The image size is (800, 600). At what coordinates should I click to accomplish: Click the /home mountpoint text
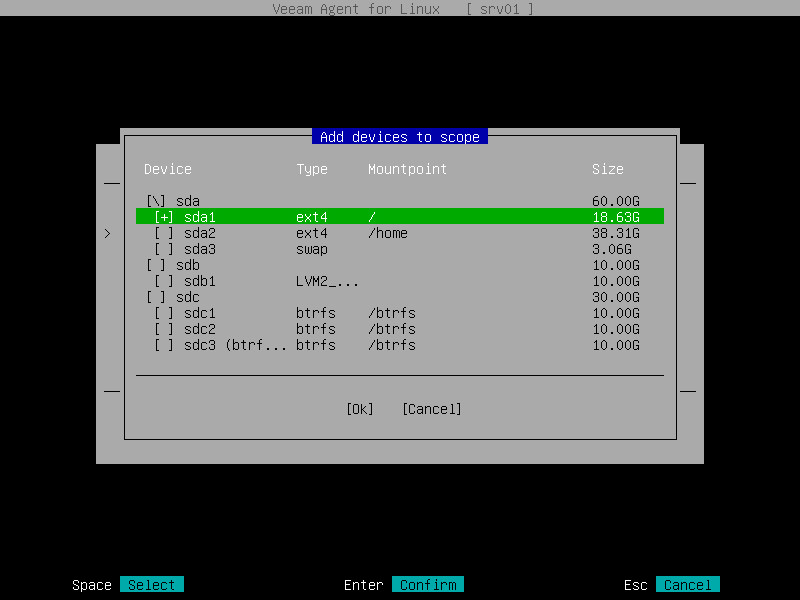pyautogui.click(x=388, y=233)
